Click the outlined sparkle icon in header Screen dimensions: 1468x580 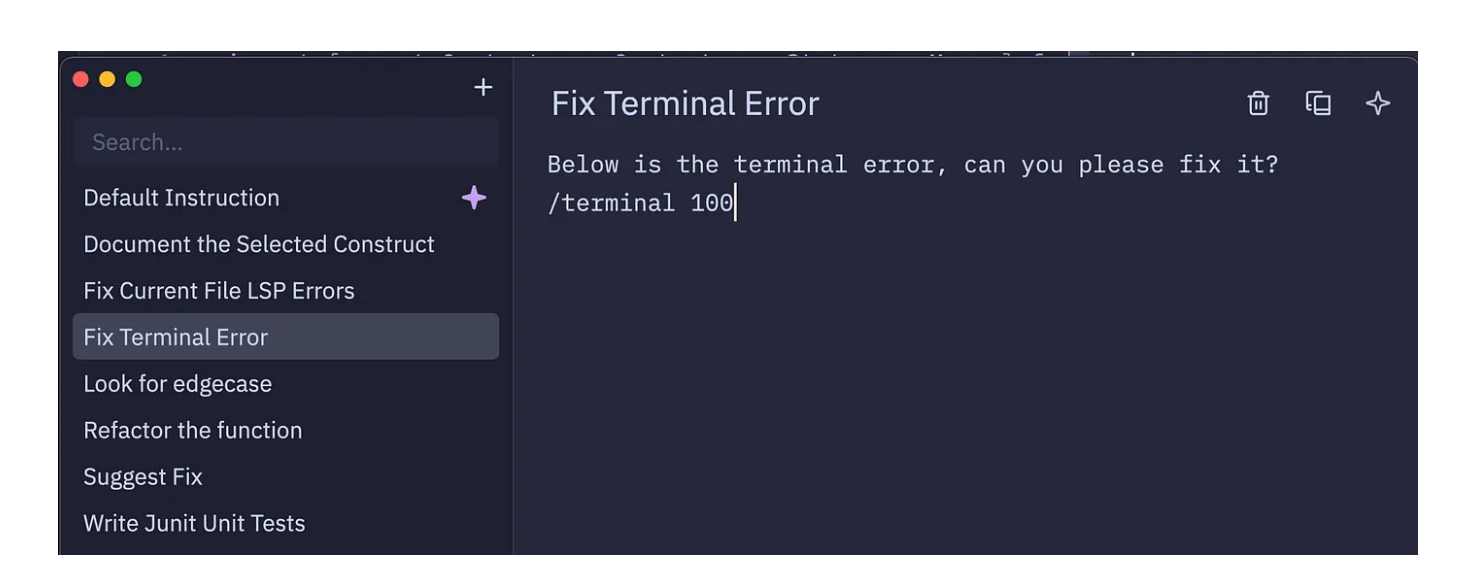1378,103
